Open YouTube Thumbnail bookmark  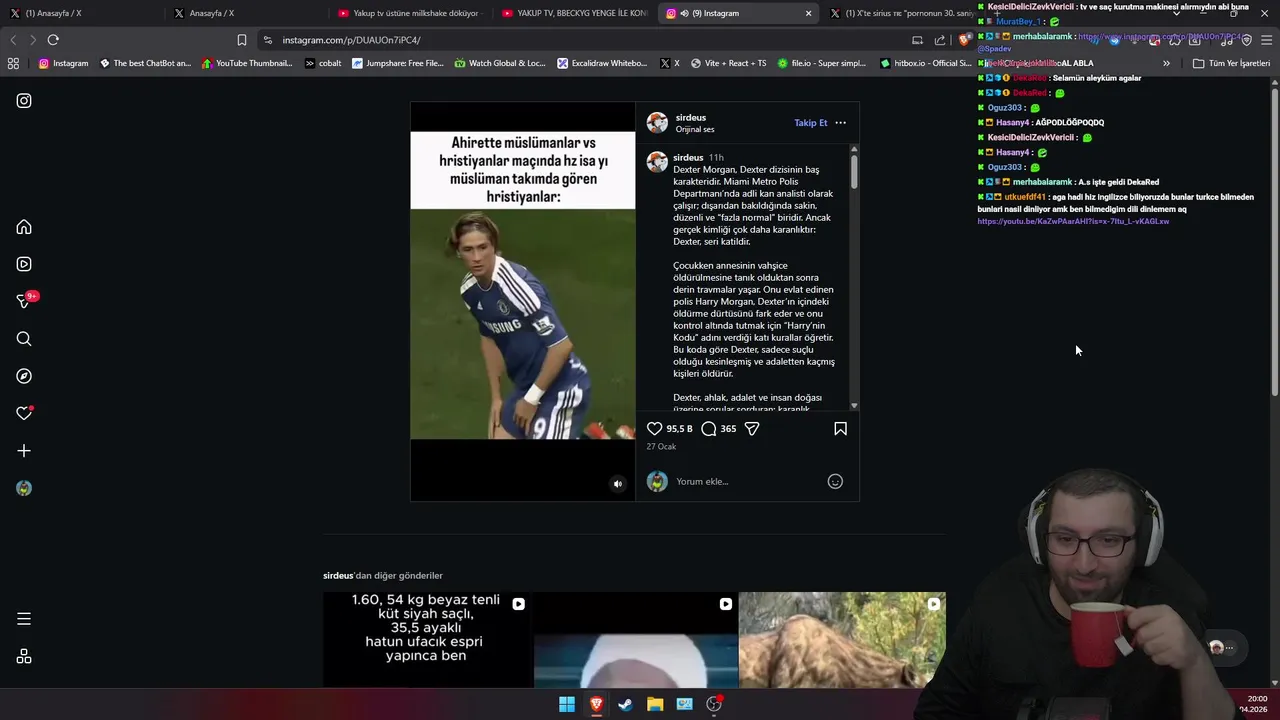click(247, 63)
